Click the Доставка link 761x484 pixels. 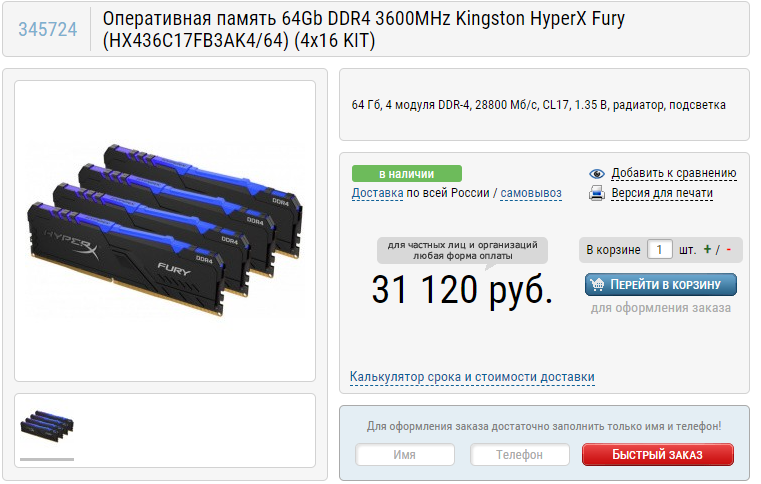[x=378, y=193]
